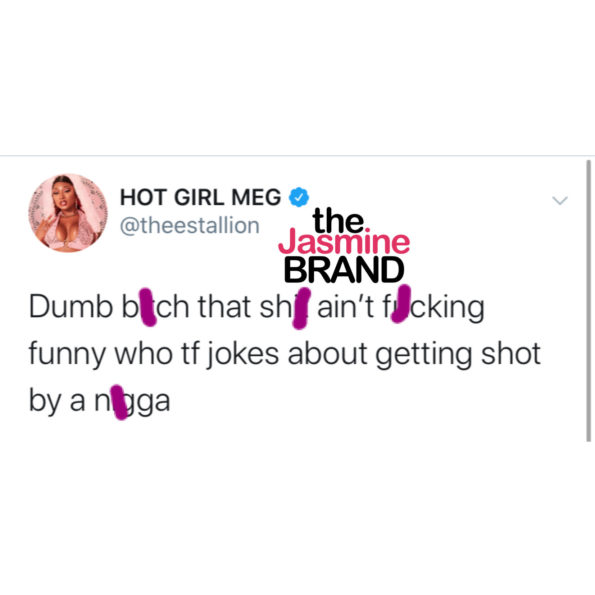
Task: Click the vertical scrollbar beside the tweet
Action: (x=588, y=301)
